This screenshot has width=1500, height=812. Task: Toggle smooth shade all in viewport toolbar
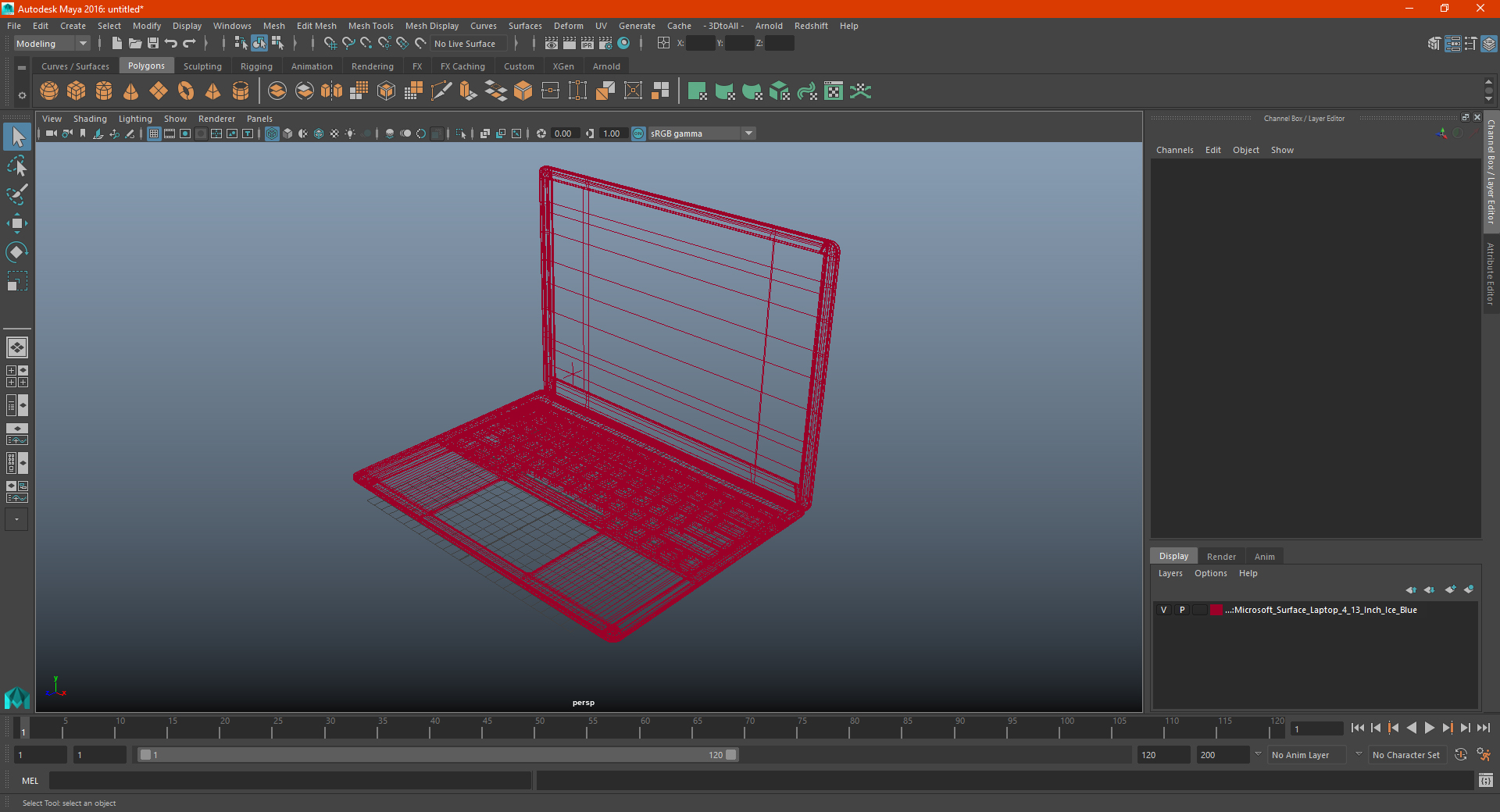[x=287, y=134]
